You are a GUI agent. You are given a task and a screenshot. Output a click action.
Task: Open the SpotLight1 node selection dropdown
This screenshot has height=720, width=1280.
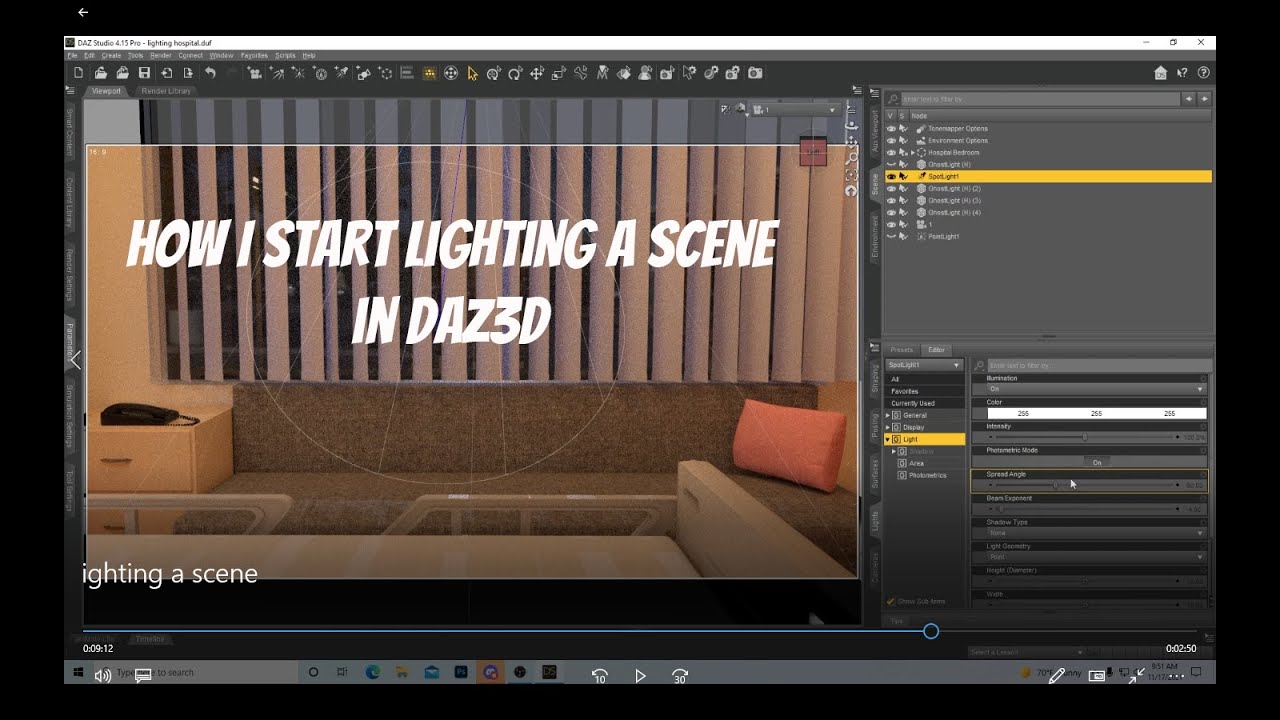coord(925,365)
